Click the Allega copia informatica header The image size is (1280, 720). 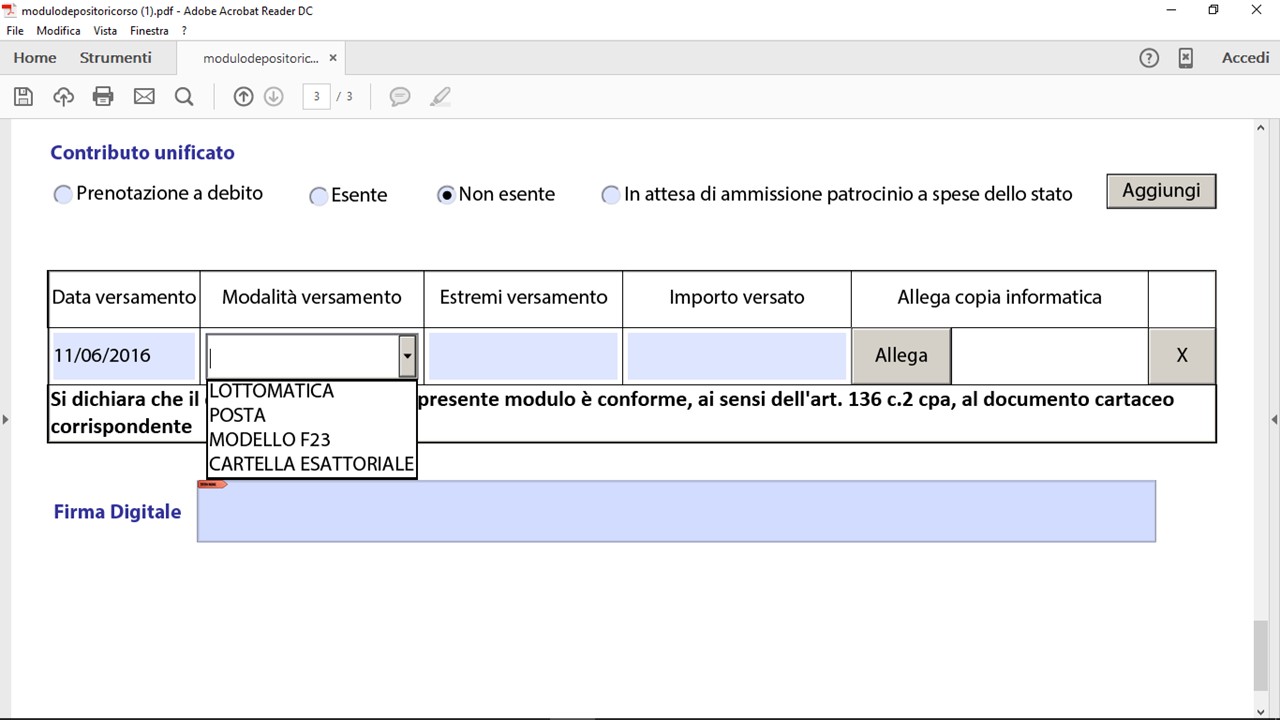999,297
